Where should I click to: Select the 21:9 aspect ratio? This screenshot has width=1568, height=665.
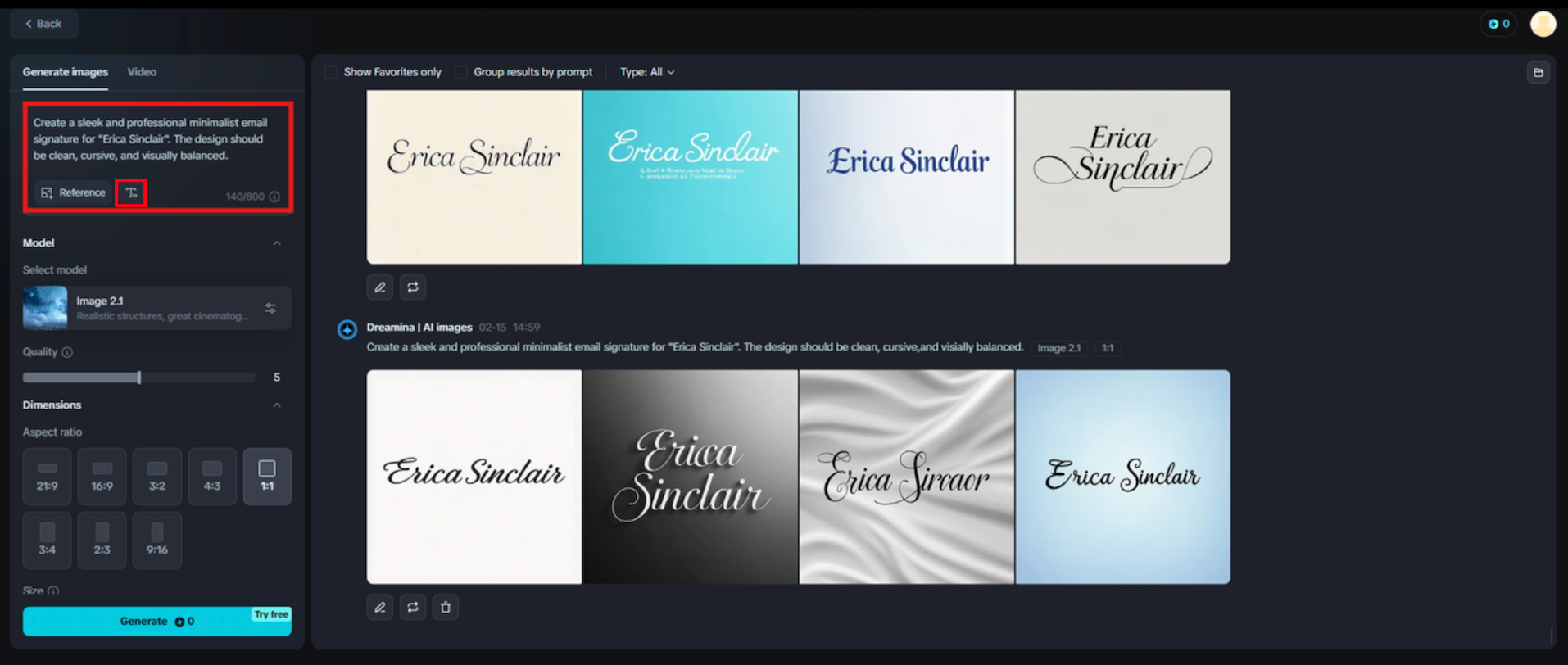(x=48, y=477)
